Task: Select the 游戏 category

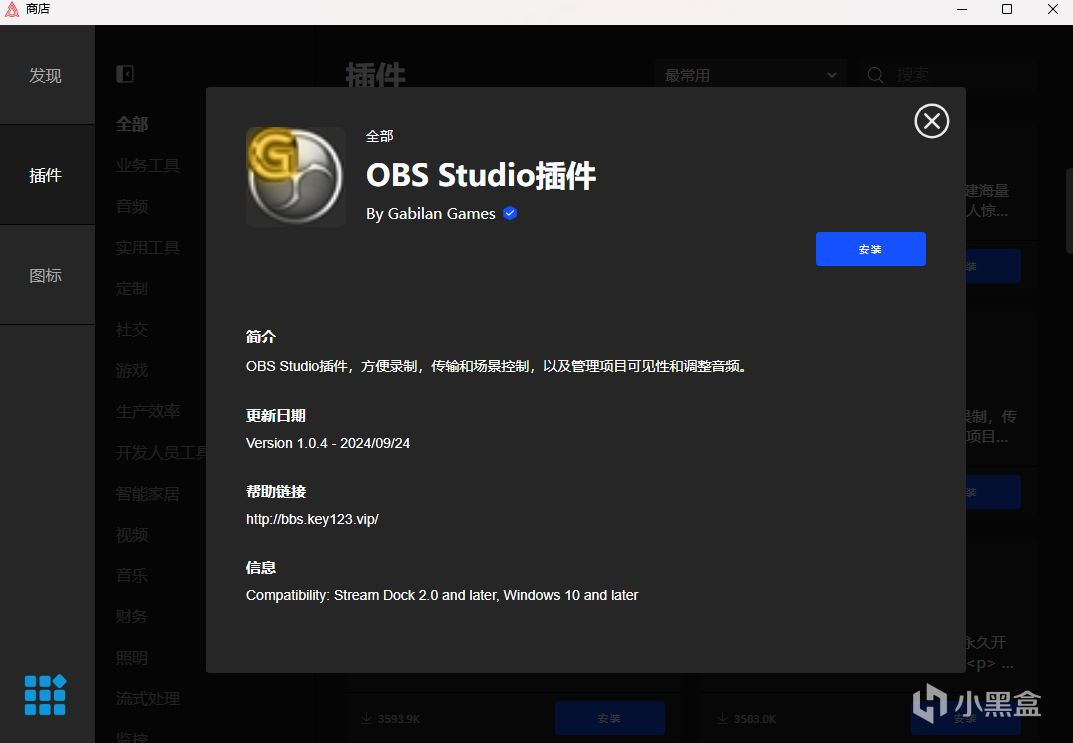Action: tap(131, 371)
